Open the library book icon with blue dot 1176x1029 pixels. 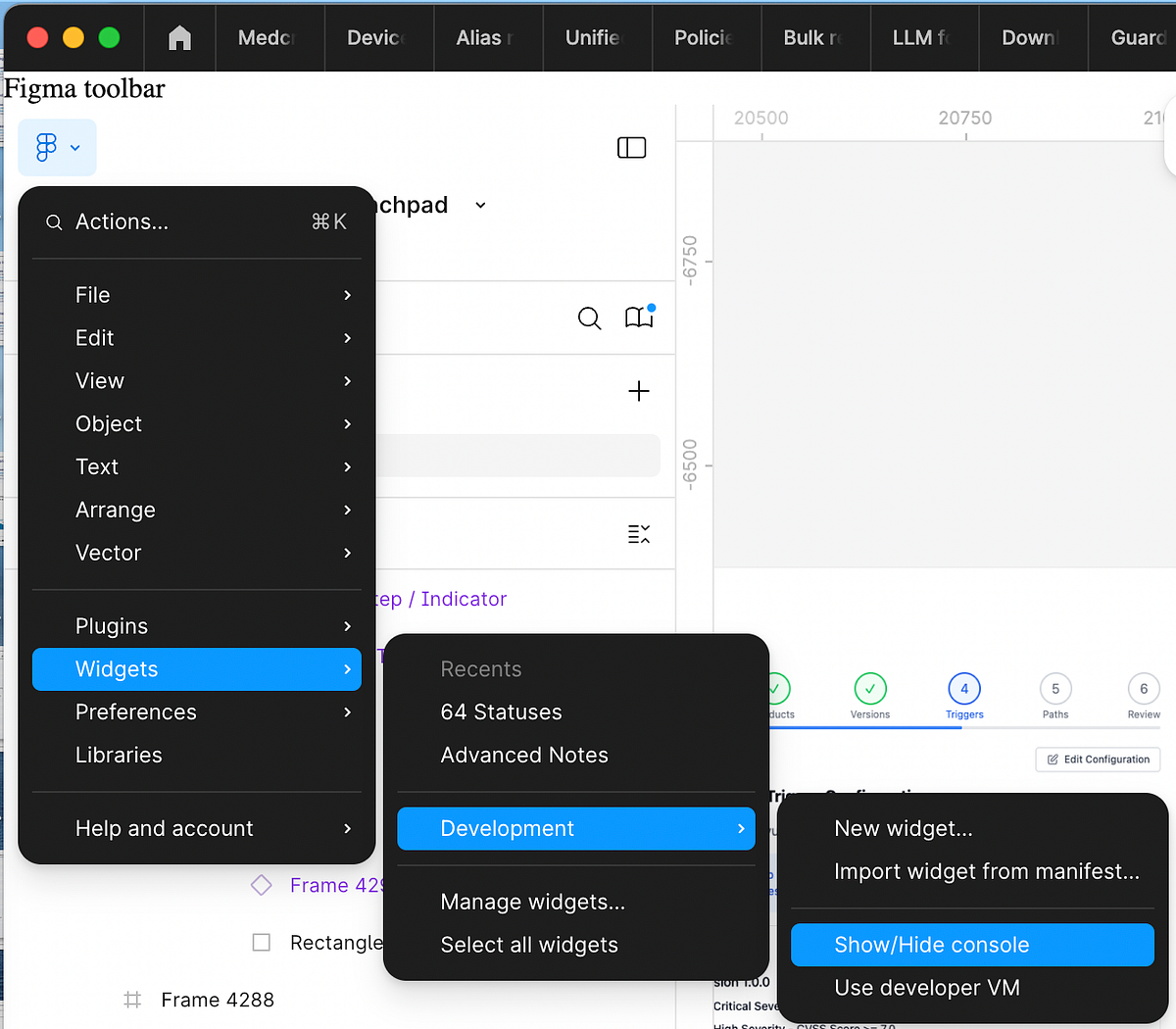click(639, 318)
